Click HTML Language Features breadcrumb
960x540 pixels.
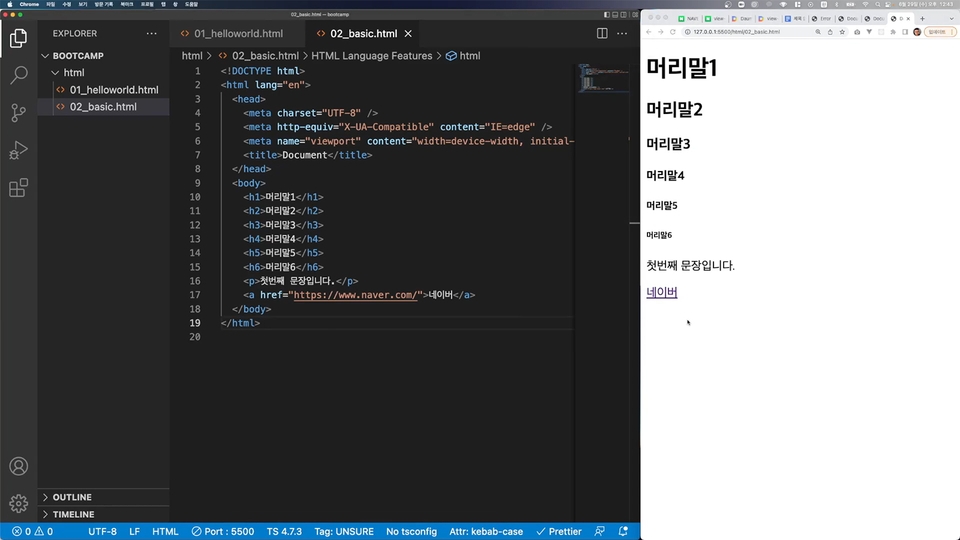pos(372,56)
